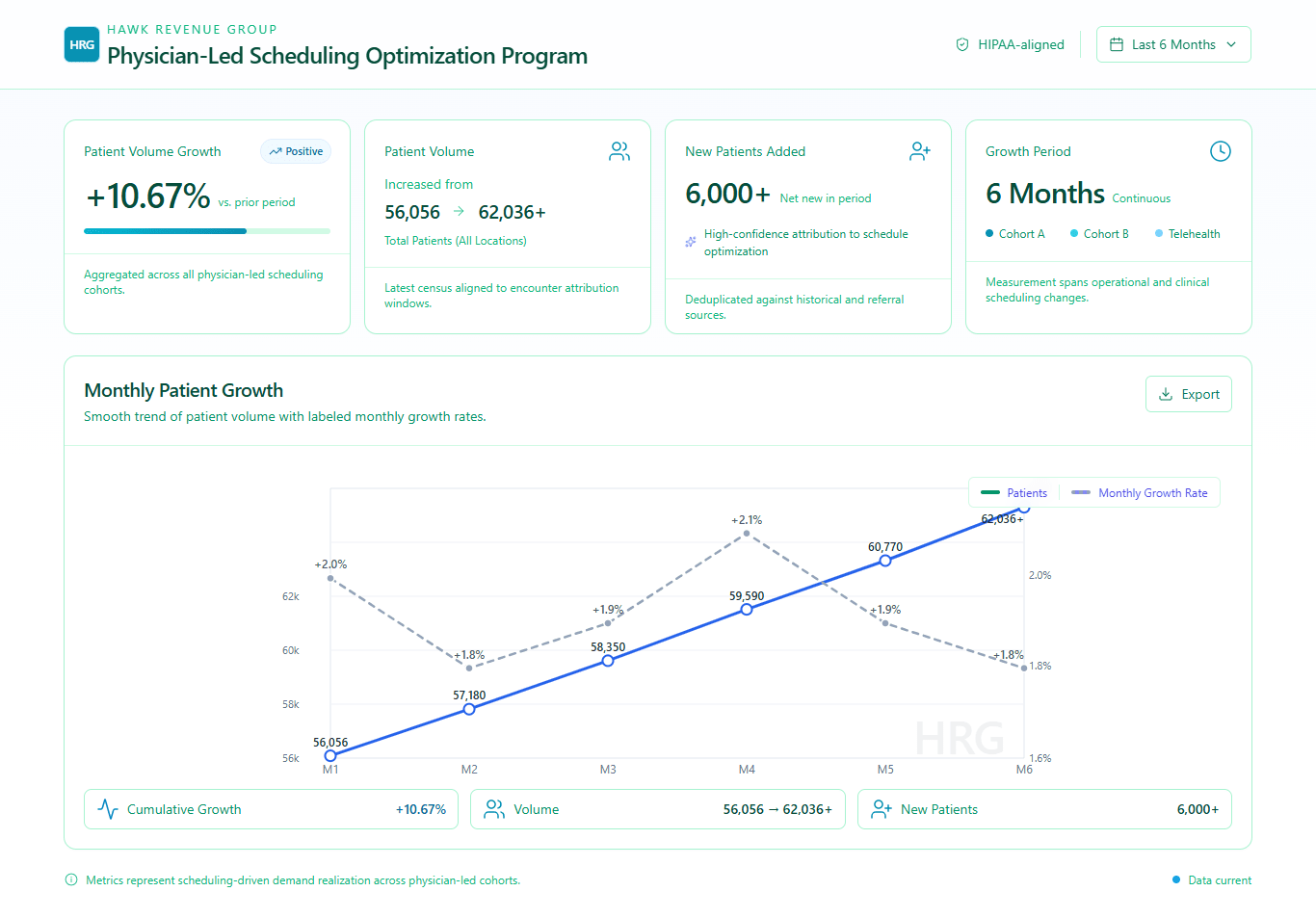The height and width of the screenshot is (918, 1316).
Task: Click the M4 data point labeled 59,590
Action: coord(747,609)
